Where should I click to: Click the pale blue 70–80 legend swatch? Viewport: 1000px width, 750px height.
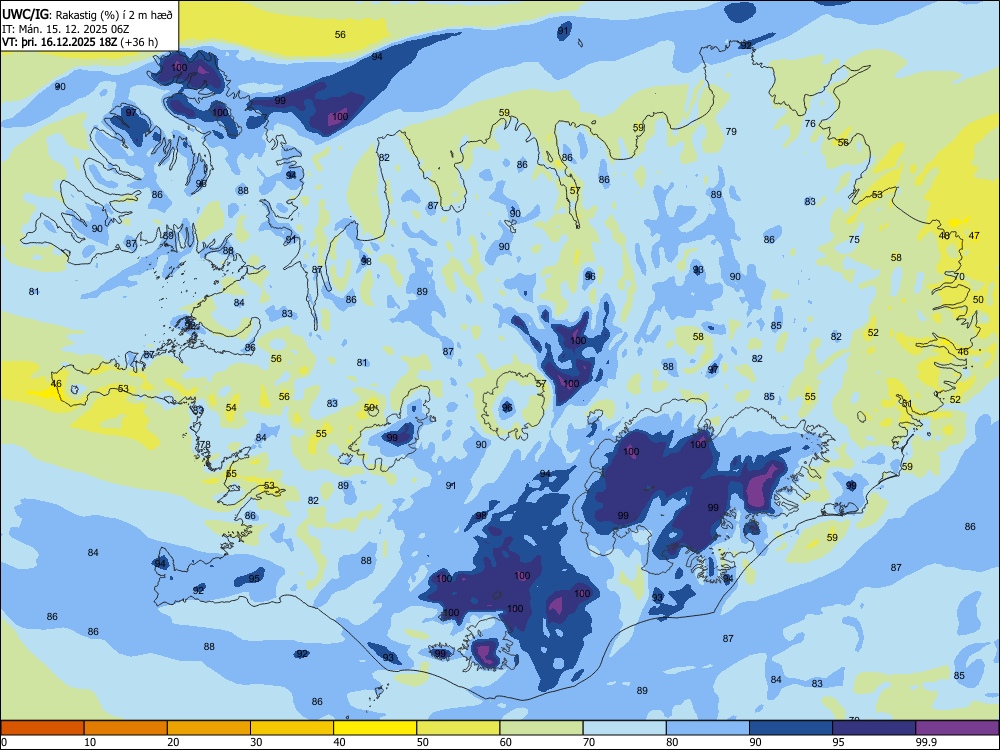click(x=625, y=727)
